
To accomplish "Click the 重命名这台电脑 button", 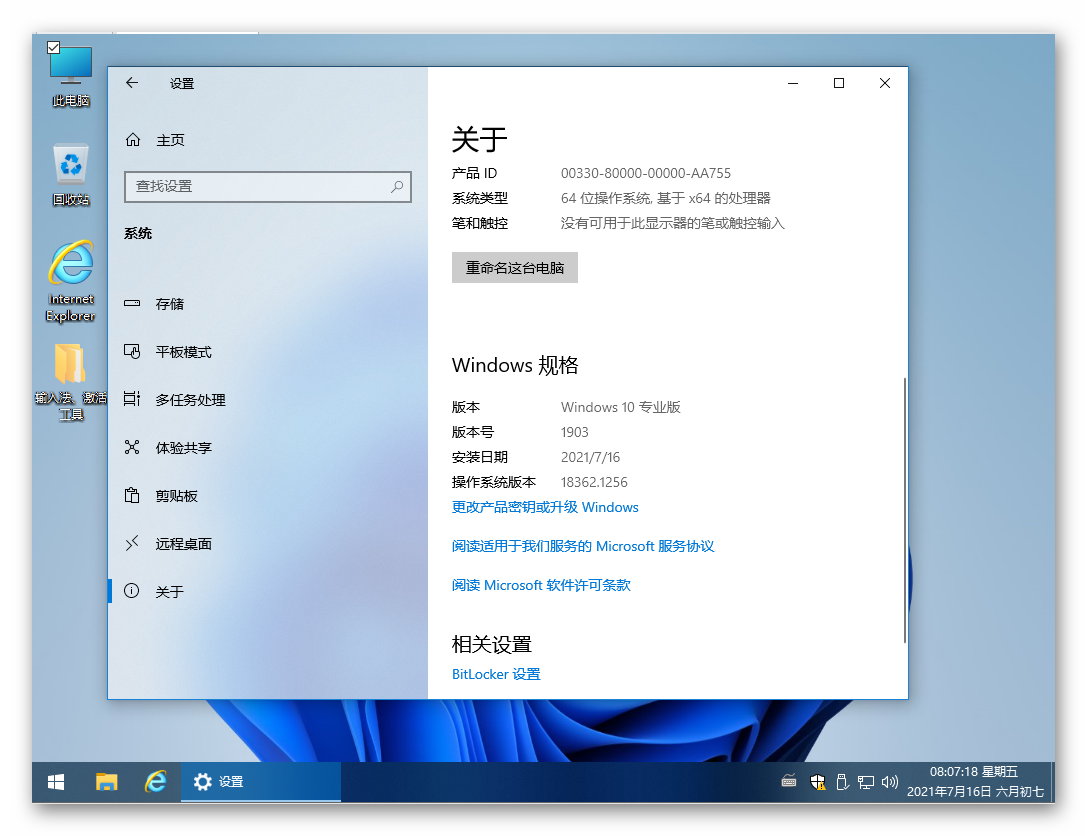I will pos(514,268).
